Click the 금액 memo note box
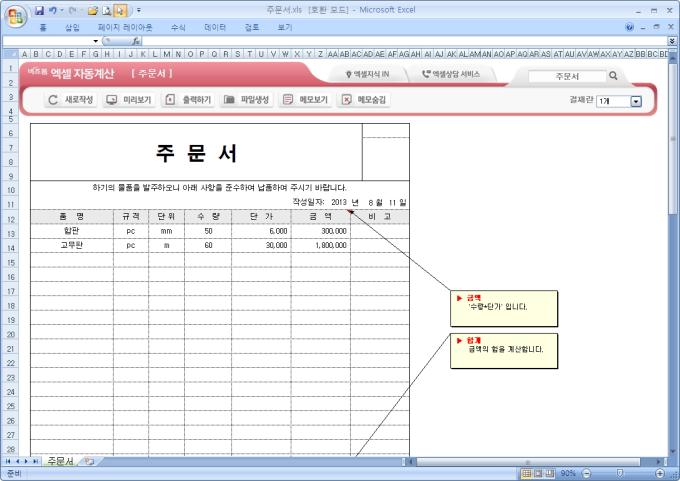 (x=504, y=308)
